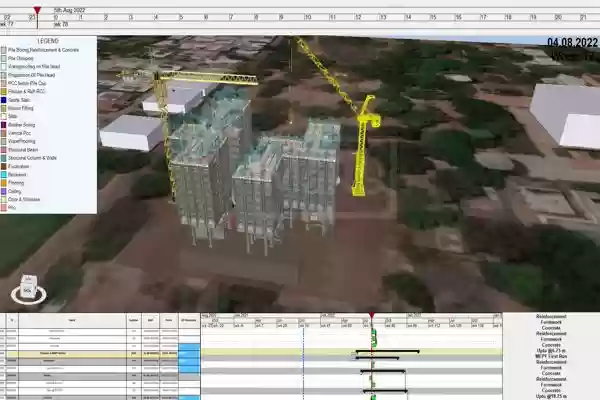Click the 'Pile Boring, Reinforcement & Concrete' legend entry
Screen dimensions: 600x400
(x=43, y=50)
